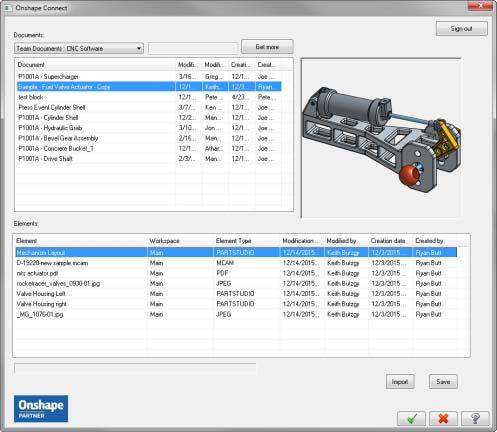Screen dimensions: 497x432
Task: Click the Onshape Partner logo
Action: [41, 409]
